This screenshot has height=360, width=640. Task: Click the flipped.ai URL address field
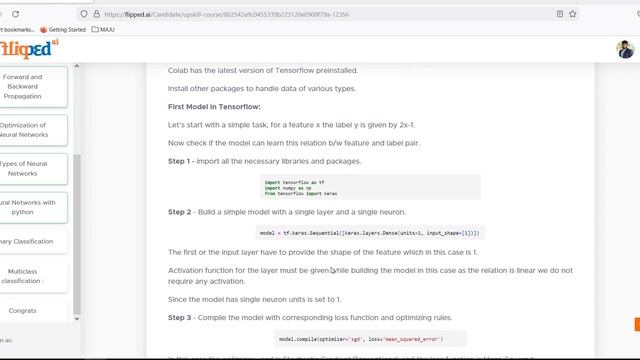coord(327,14)
